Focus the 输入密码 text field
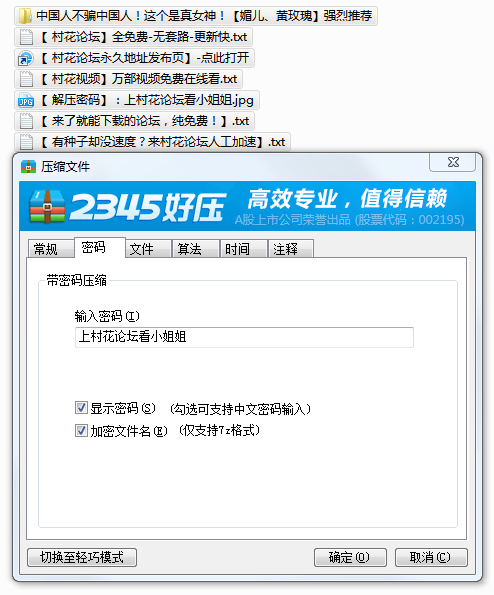494x595 pixels. click(244, 337)
